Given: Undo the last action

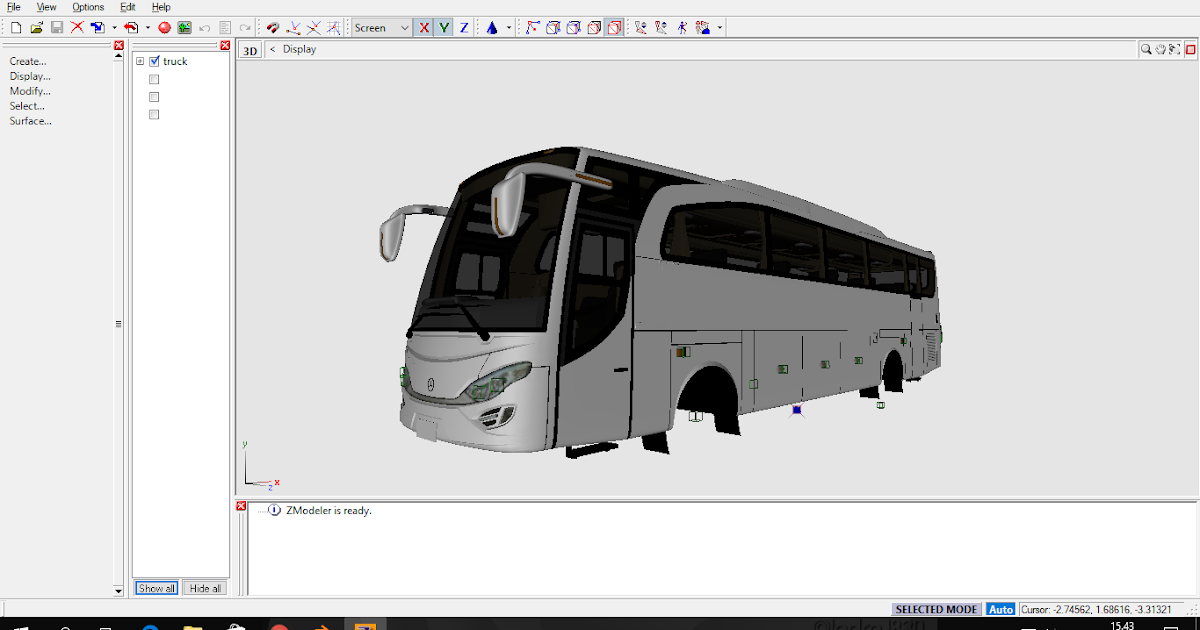Looking at the screenshot, I should click(203, 28).
